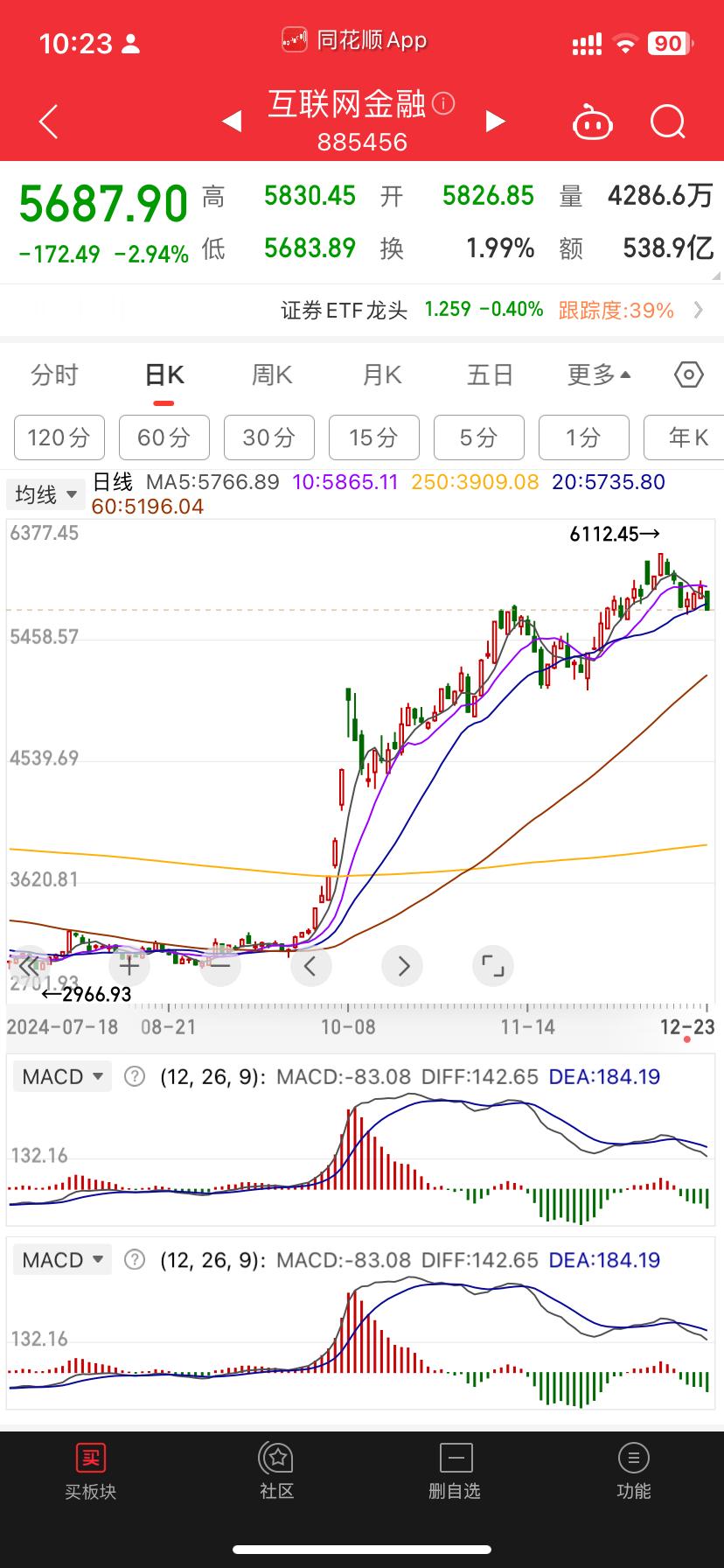Viewport: 724px width, 1568px height.
Task: Tap 跟踪度:39% text
Action: 616,310
